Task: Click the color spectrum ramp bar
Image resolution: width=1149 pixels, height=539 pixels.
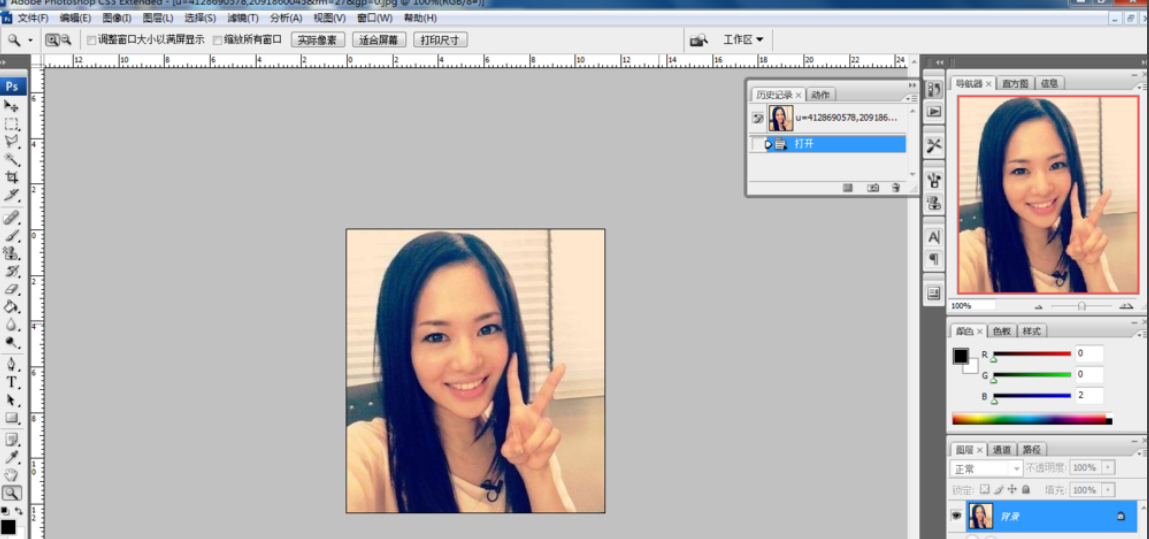Action: [x=1030, y=420]
